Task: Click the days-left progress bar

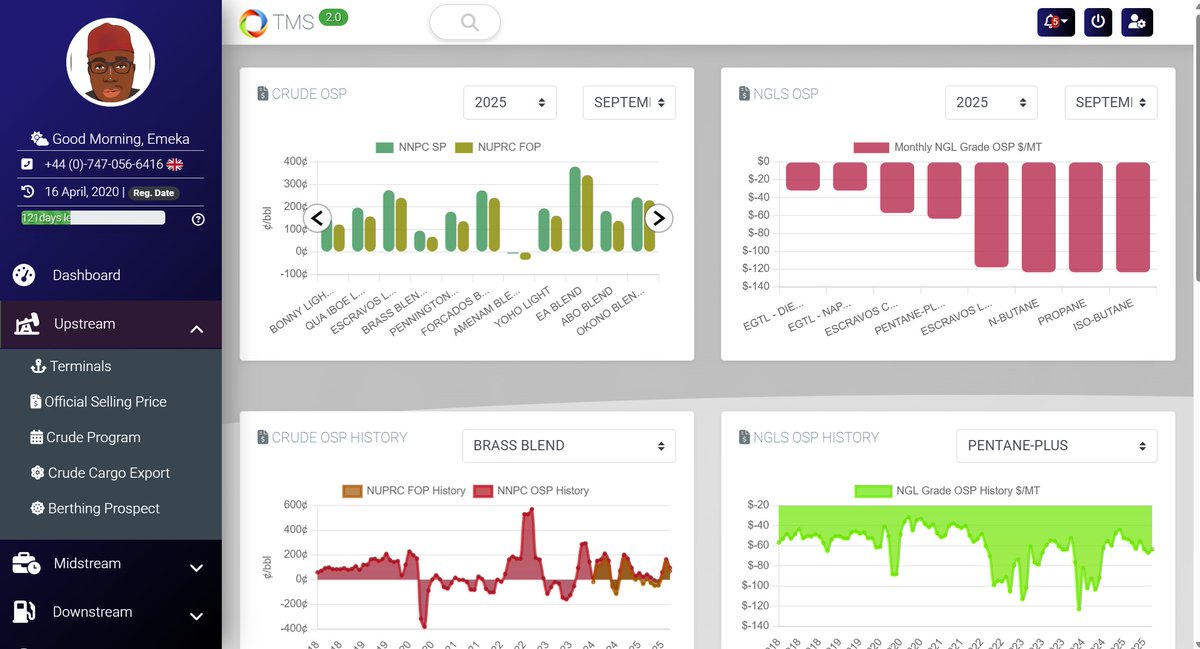Action: (x=93, y=217)
